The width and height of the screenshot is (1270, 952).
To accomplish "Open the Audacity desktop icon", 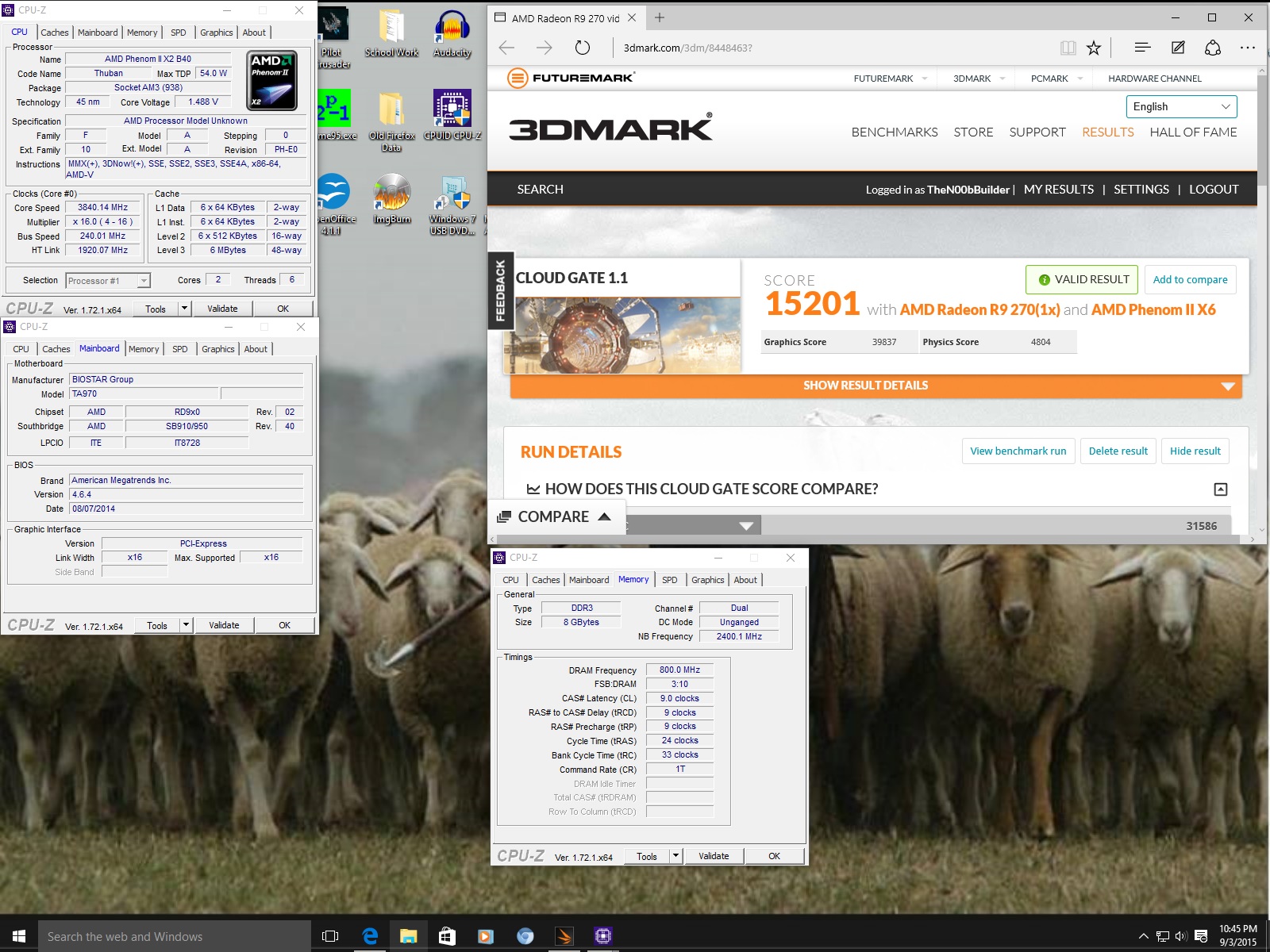I will pyautogui.click(x=452, y=34).
